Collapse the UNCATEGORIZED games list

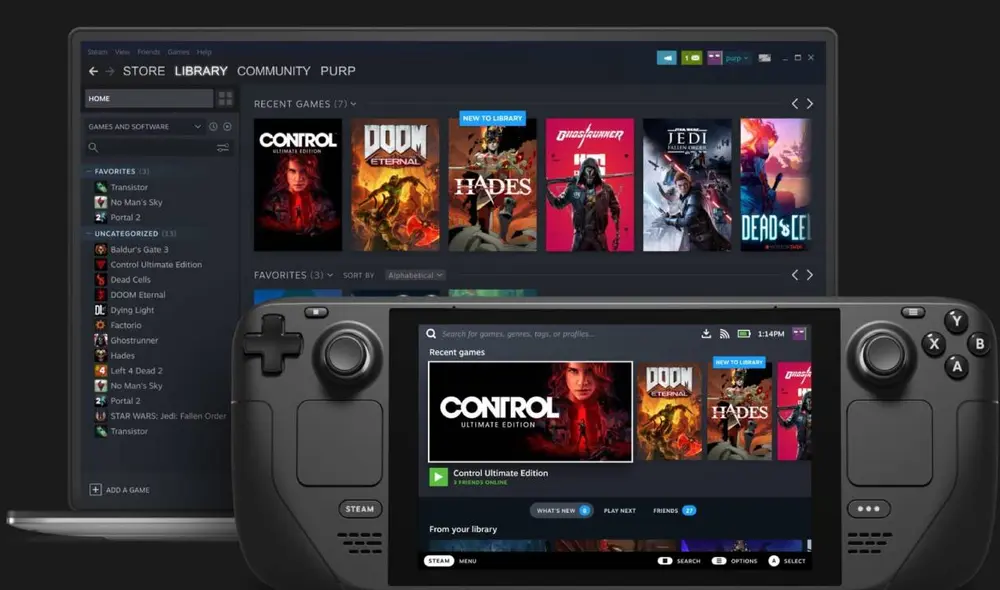coord(91,233)
